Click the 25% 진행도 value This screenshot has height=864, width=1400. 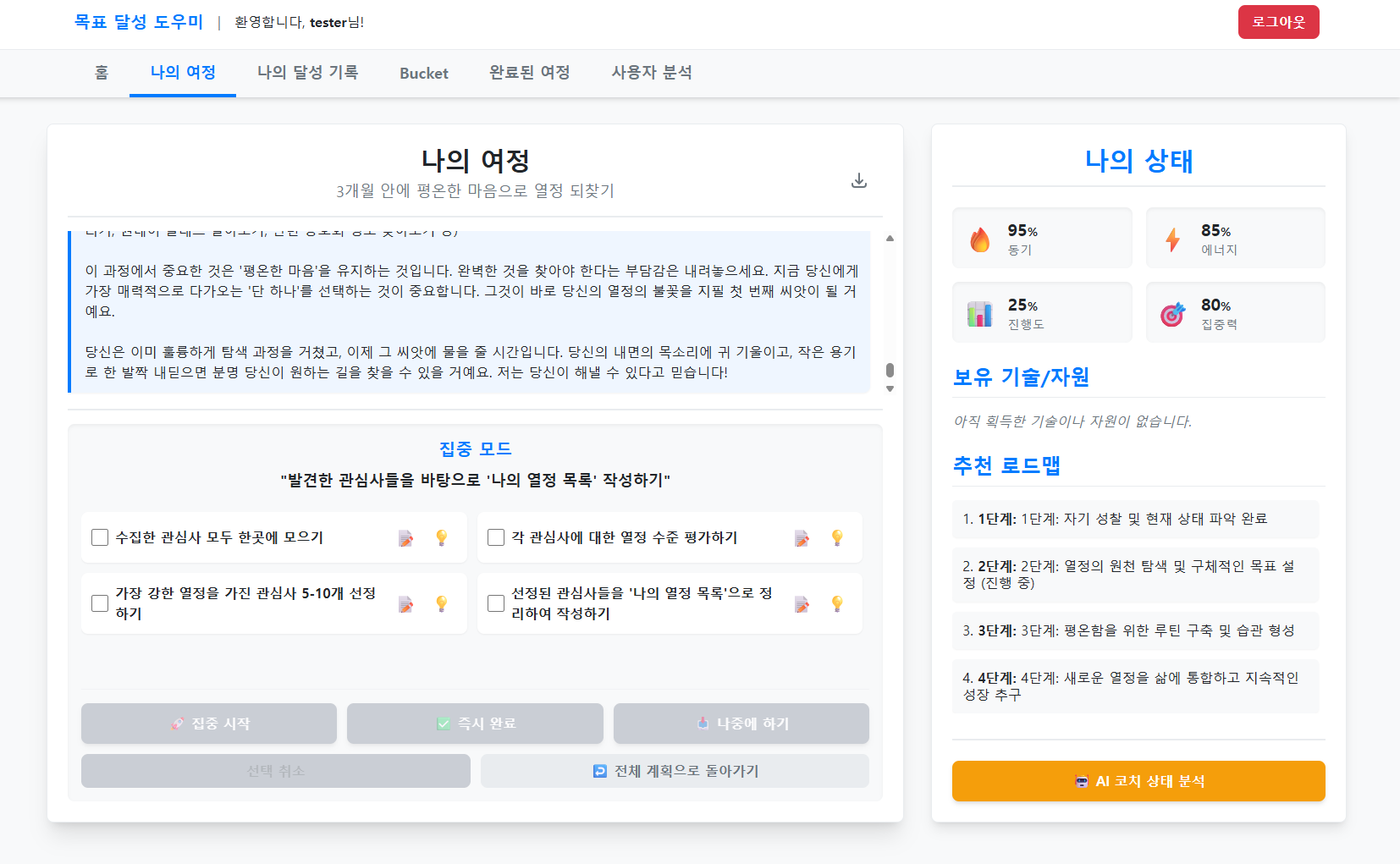pos(1022,305)
